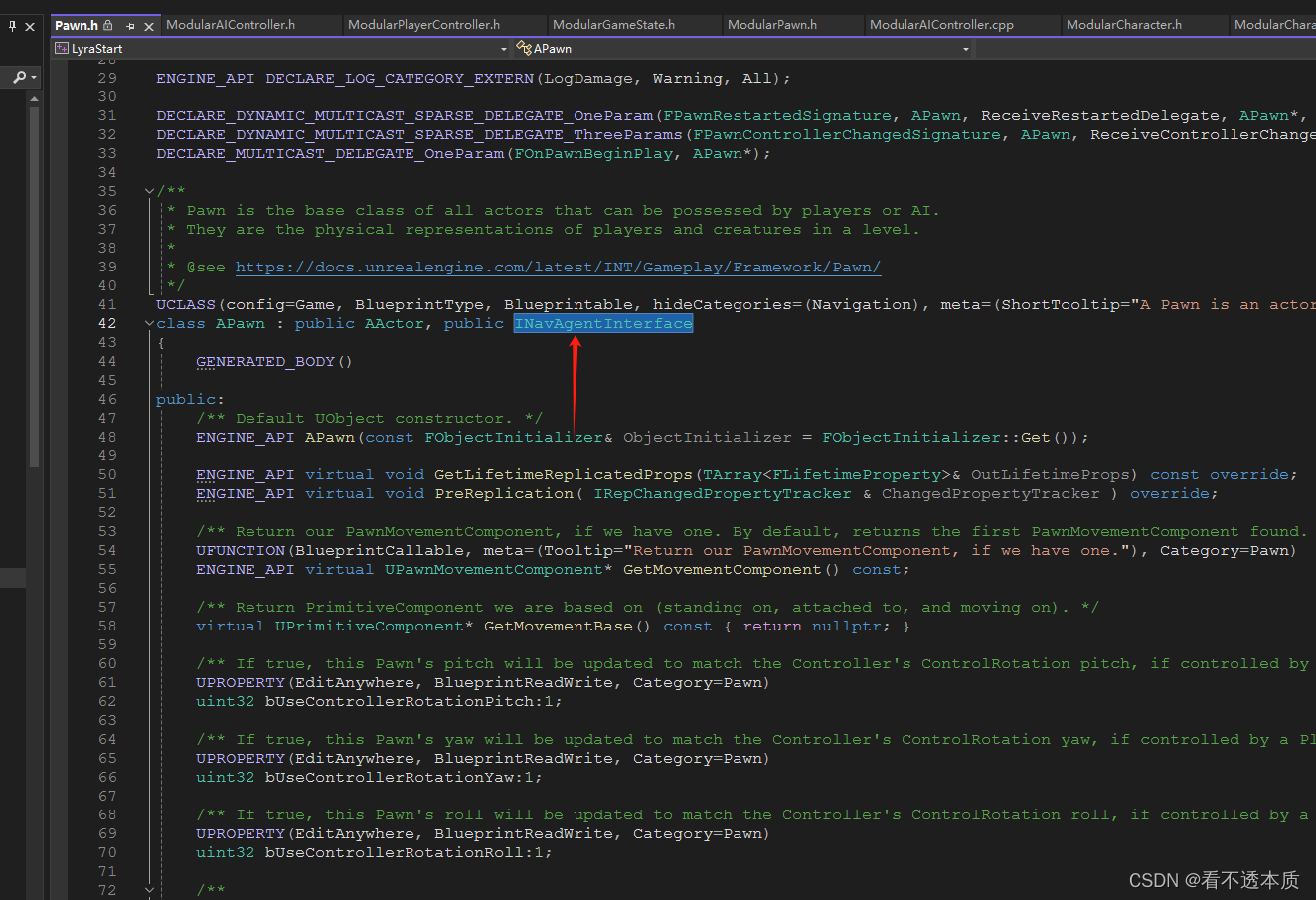The image size is (1316, 900).
Task: Click FPawnRestartedSignature on line 31
Action: (x=777, y=115)
